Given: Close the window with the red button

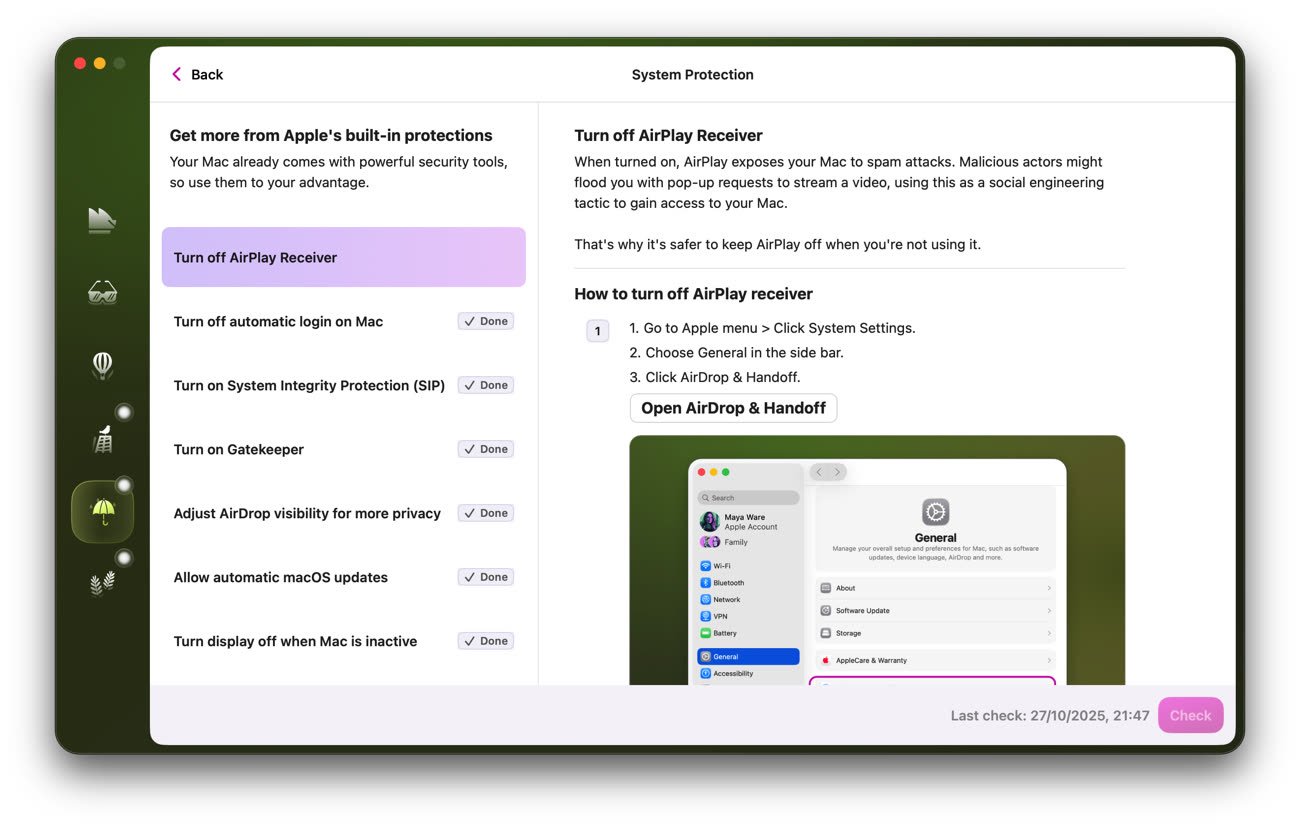Looking at the screenshot, I should click(x=80, y=64).
